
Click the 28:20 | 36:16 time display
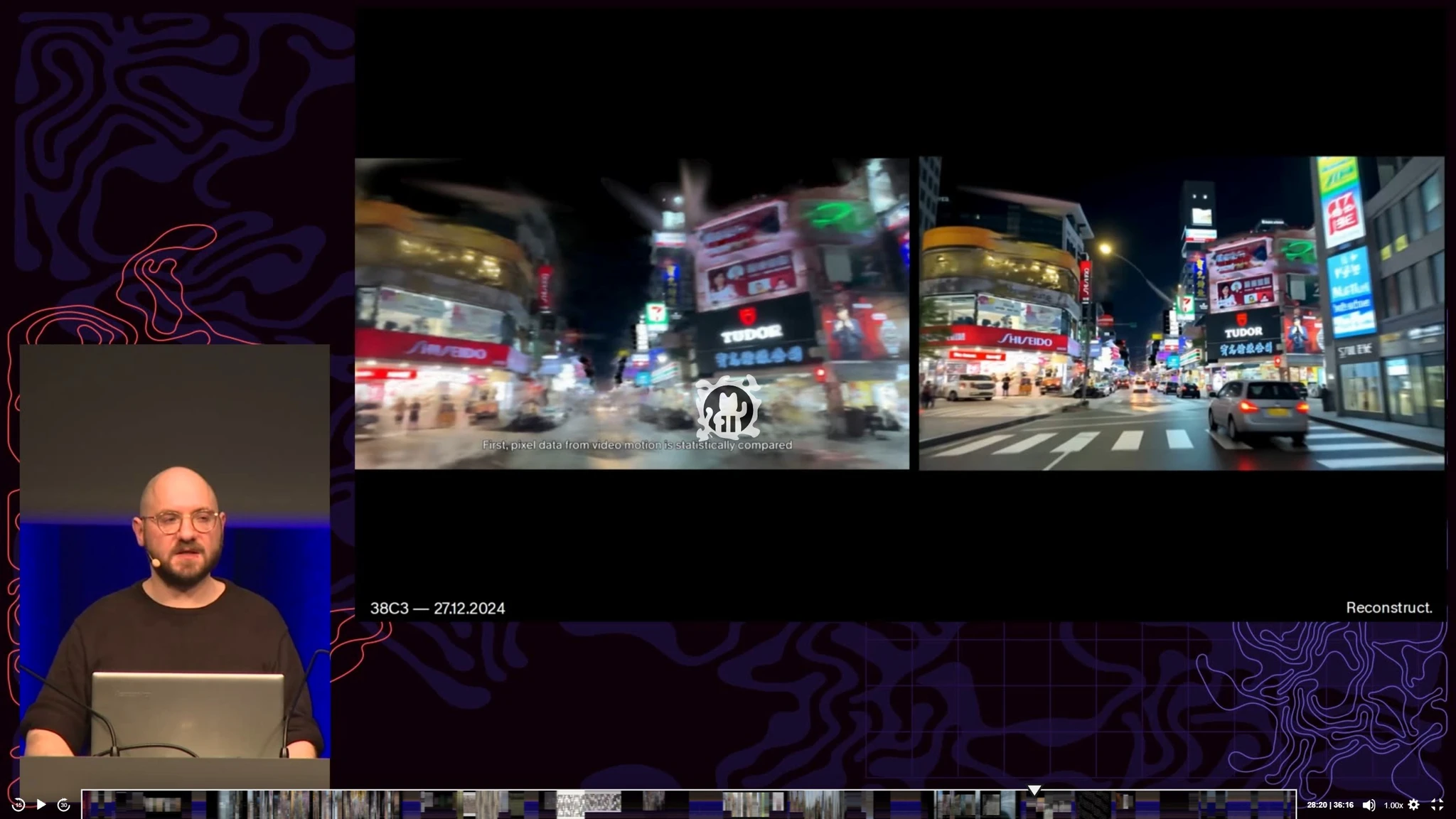coord(1329,805)
